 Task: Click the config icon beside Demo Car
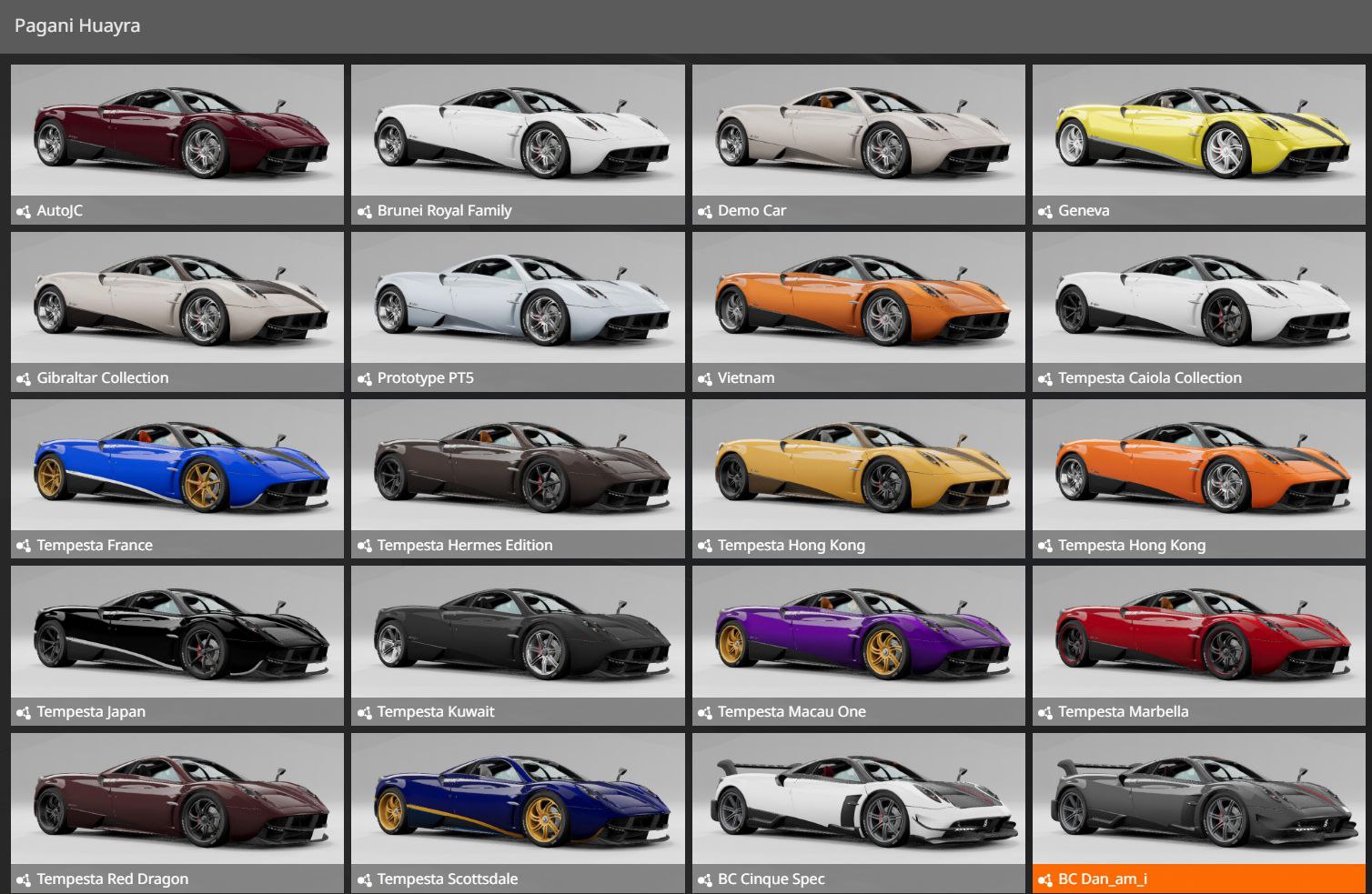(704, 211)
